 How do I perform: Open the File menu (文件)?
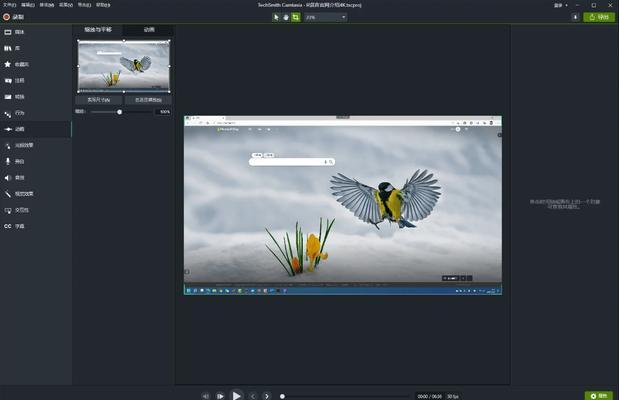pos(9,5)
